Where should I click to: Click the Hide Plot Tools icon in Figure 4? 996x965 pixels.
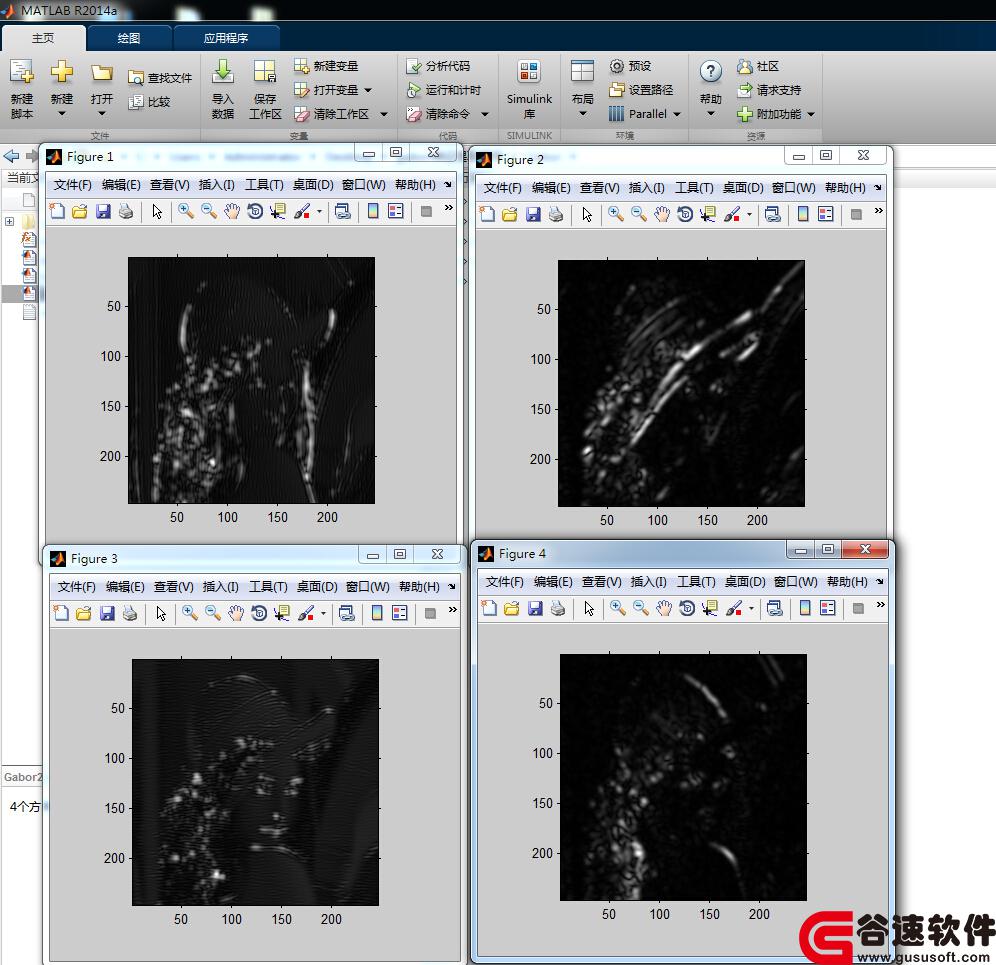858,608
